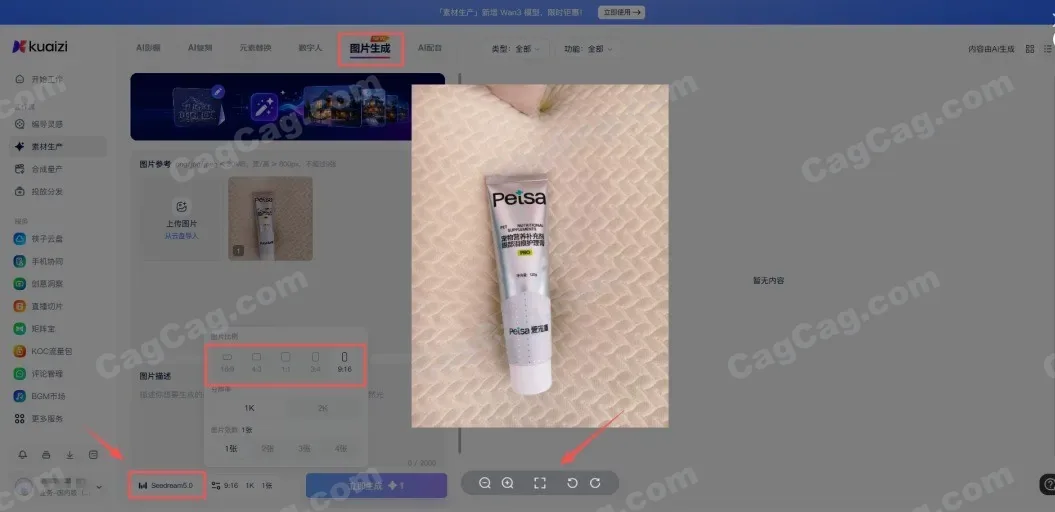Click the Peisa product preview image
This screenshot has height=512, width=1055.
click(540, 256)
